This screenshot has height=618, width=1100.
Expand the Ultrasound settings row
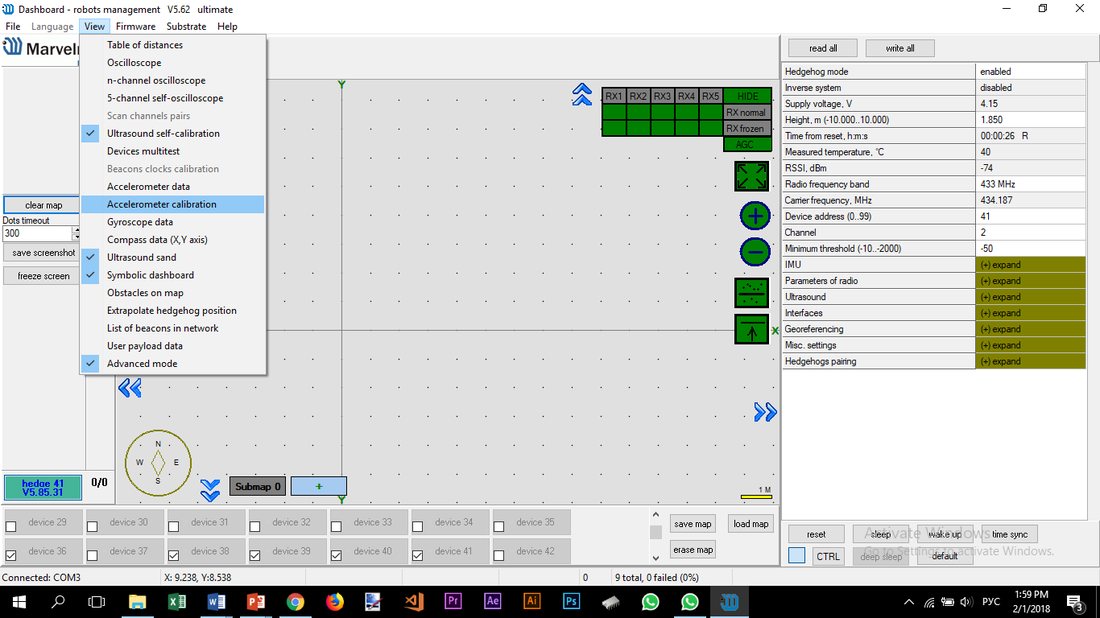tap(1031, 297)
